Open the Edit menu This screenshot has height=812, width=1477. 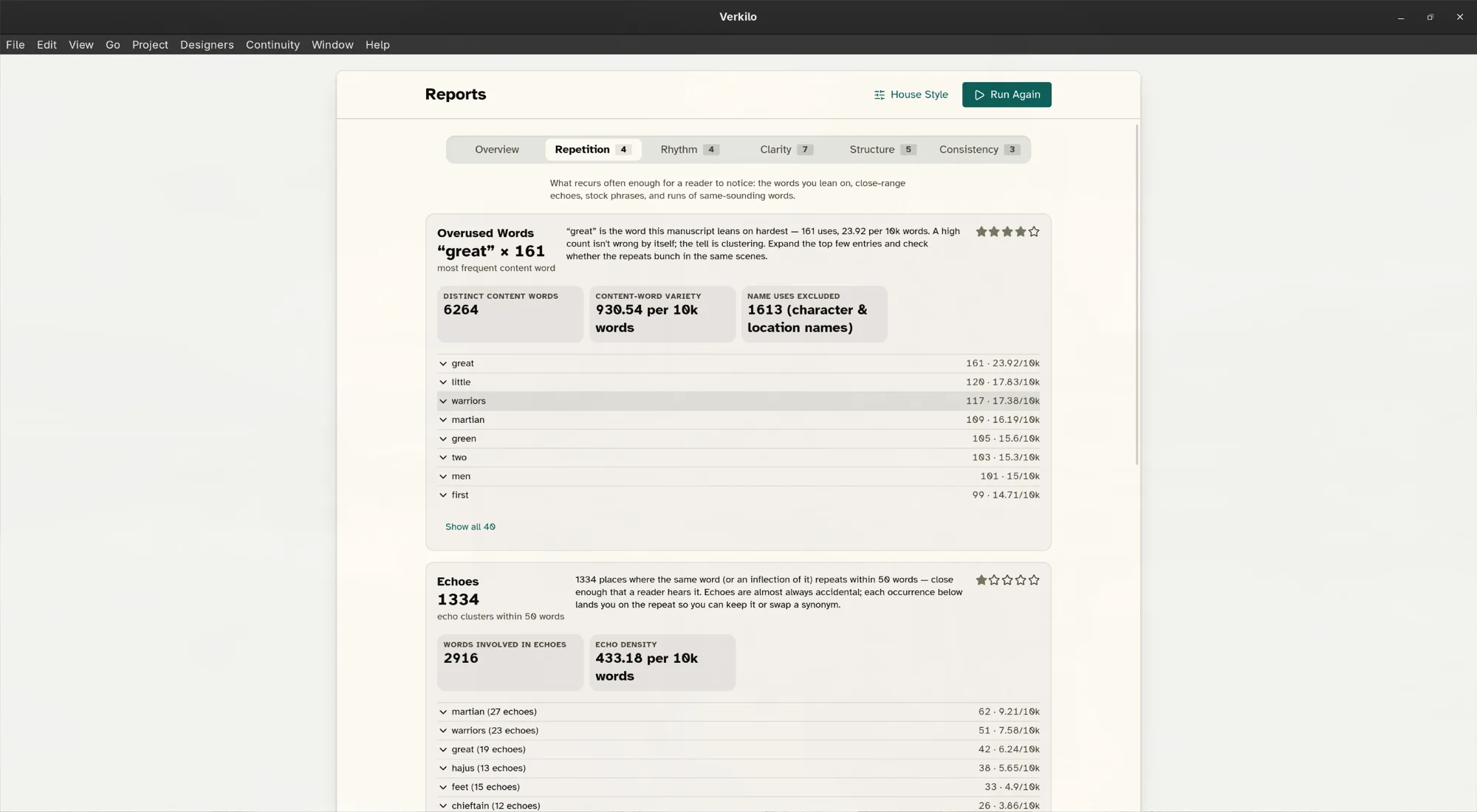click(x=47, y=44)
